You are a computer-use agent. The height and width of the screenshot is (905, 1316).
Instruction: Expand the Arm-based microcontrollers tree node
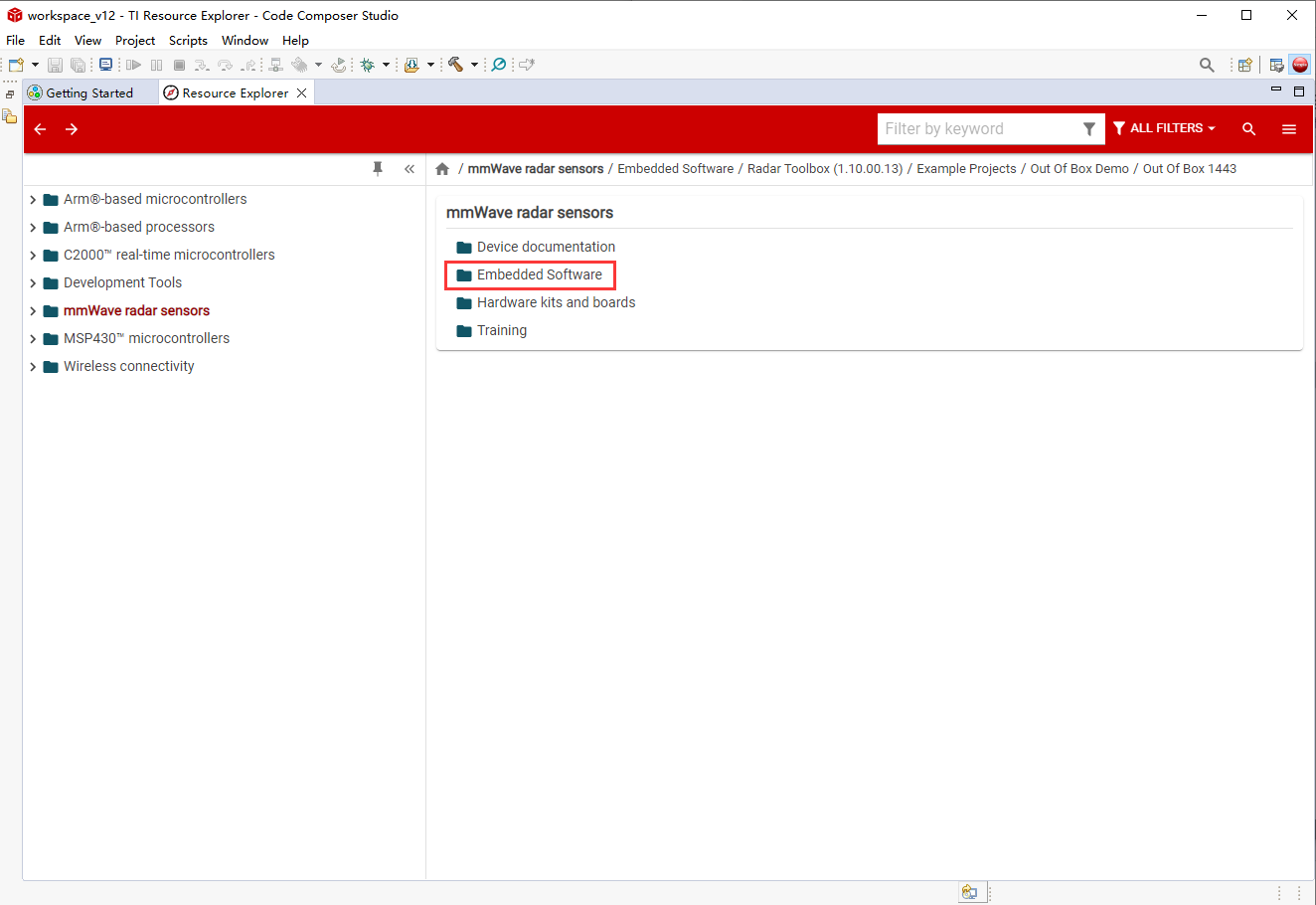[33, 200]
